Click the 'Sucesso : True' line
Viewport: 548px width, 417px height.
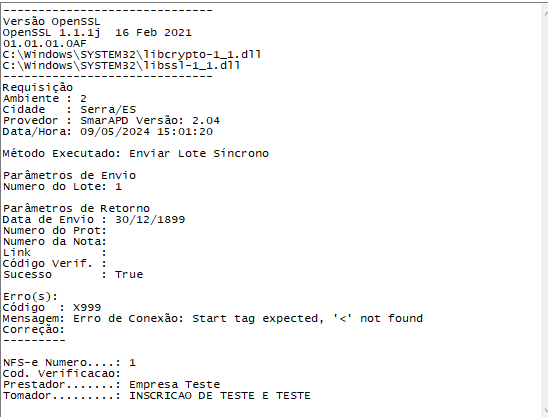tap(73, 274)
